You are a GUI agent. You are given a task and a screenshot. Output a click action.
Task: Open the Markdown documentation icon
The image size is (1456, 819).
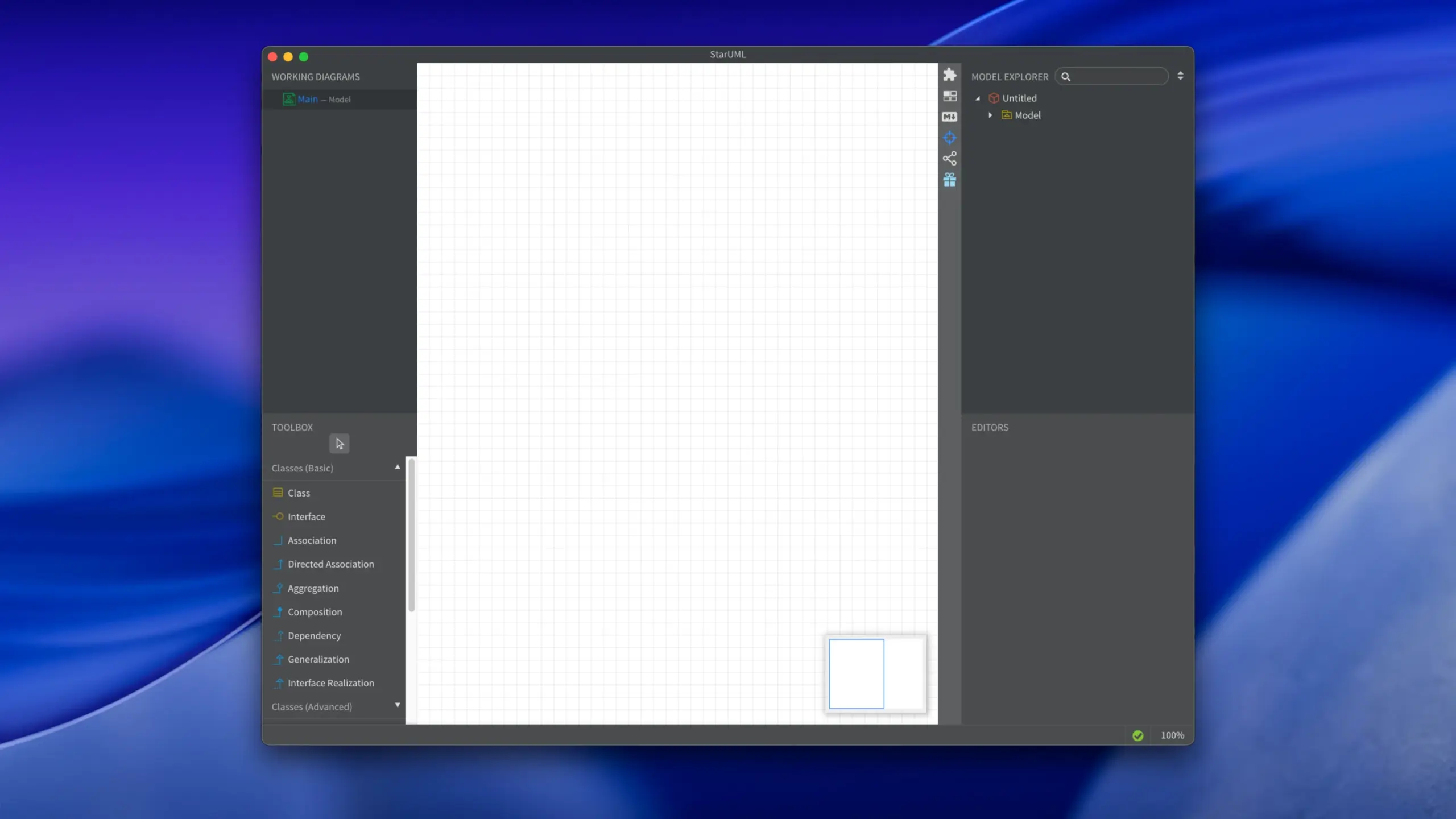point(949,117)
